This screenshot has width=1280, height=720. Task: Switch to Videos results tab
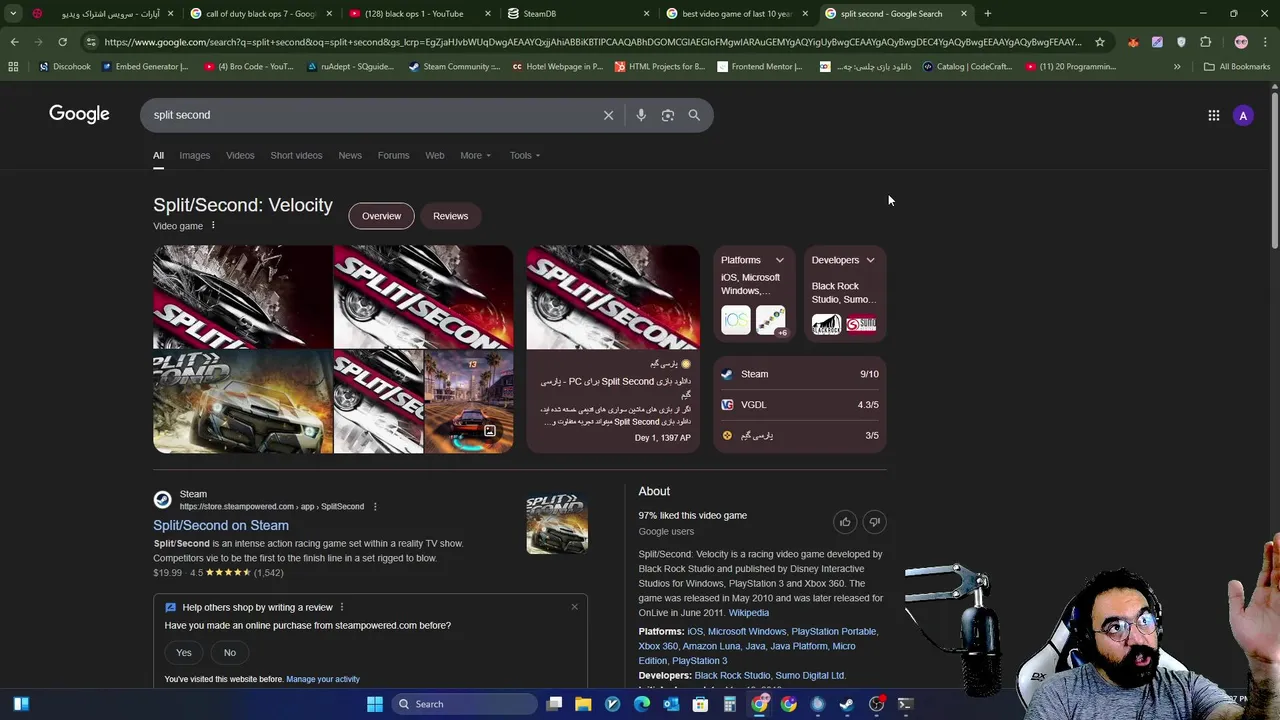pyautogui.click(x=240, y=155)
